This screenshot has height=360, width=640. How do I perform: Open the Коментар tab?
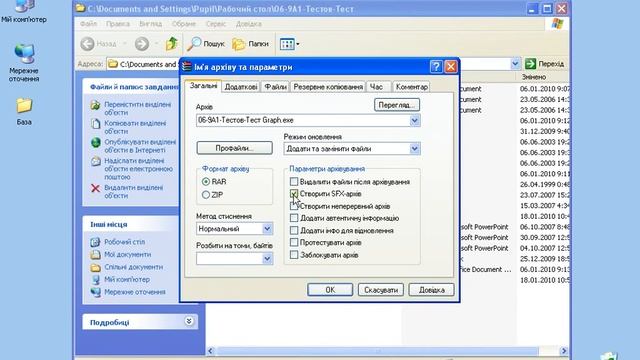click(x=411, y=87)
